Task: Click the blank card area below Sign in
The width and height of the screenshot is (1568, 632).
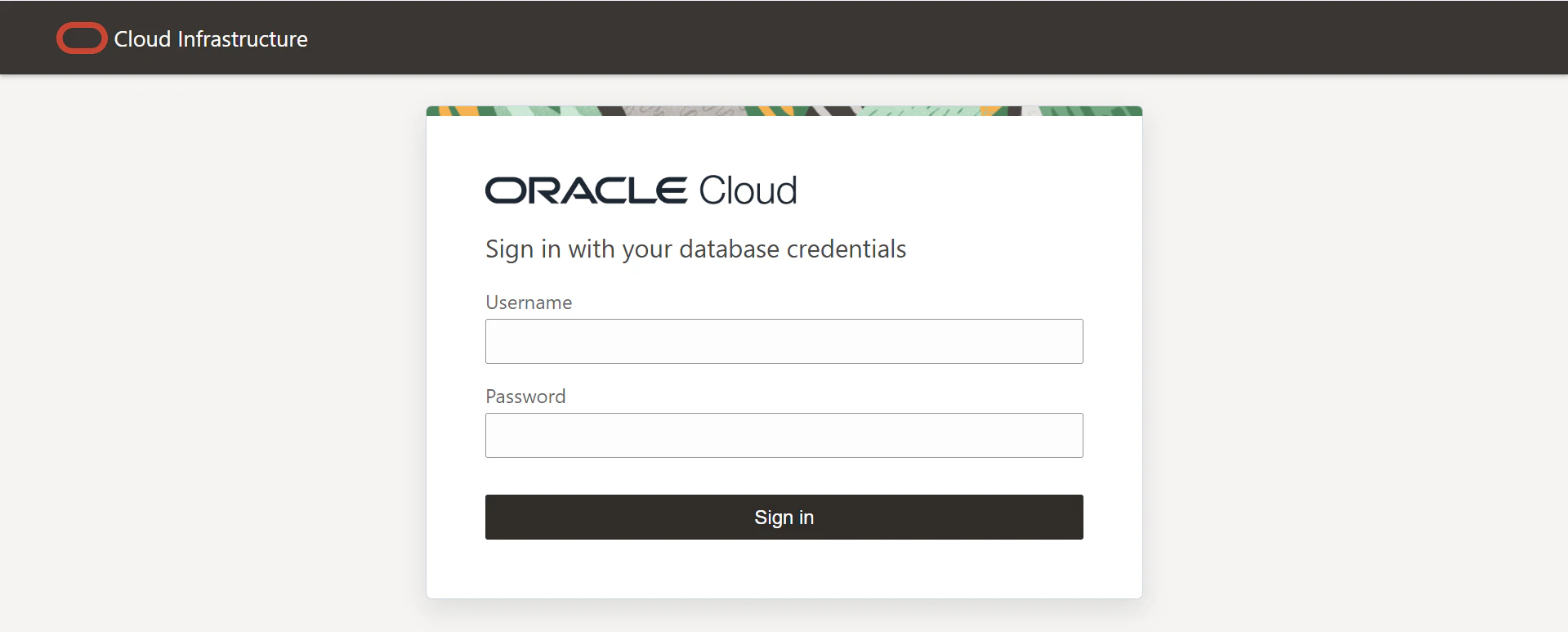Action: tap(784, 569)
